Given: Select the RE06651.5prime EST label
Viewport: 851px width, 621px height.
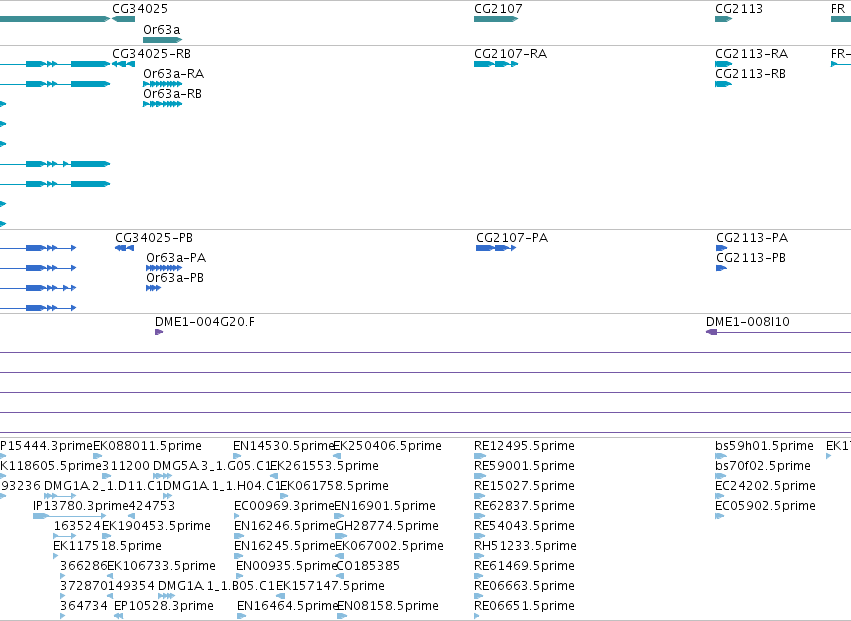Looking at the screenshot, I should (524, 606).
